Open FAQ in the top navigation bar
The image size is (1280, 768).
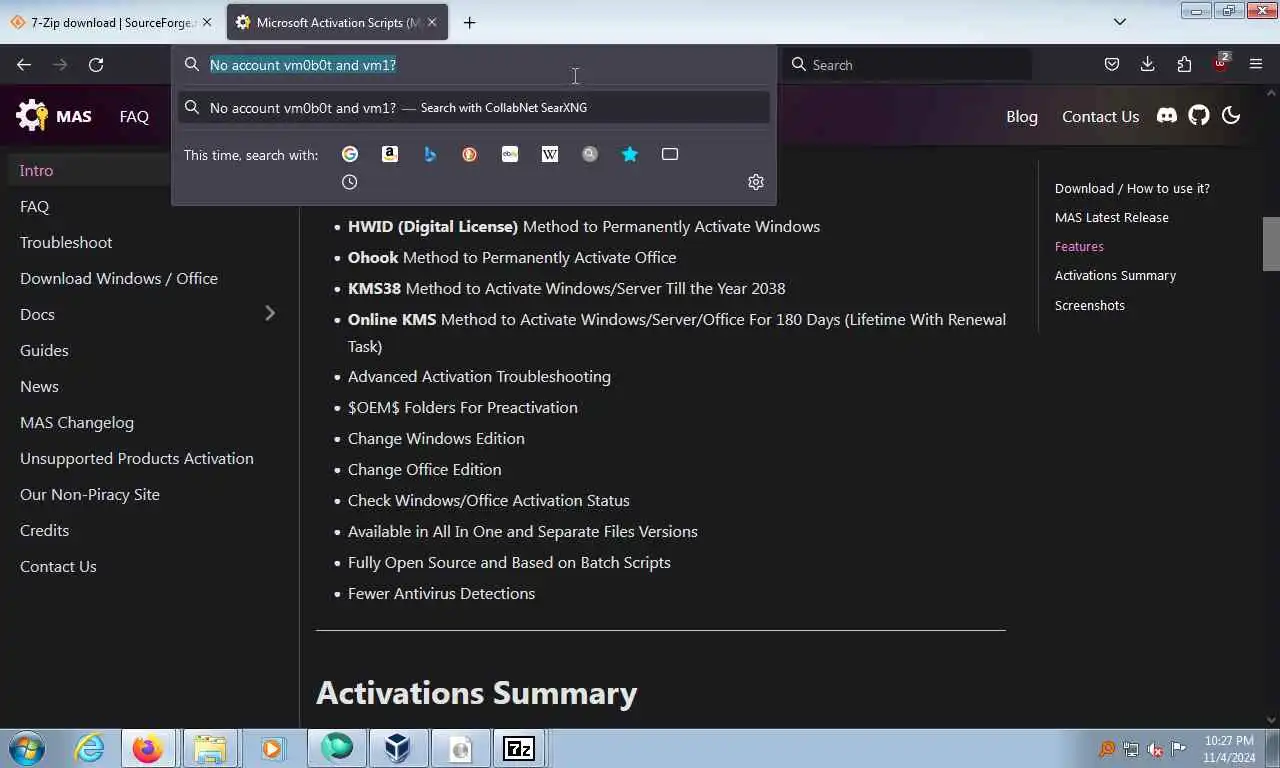click(x=134, y=116)
